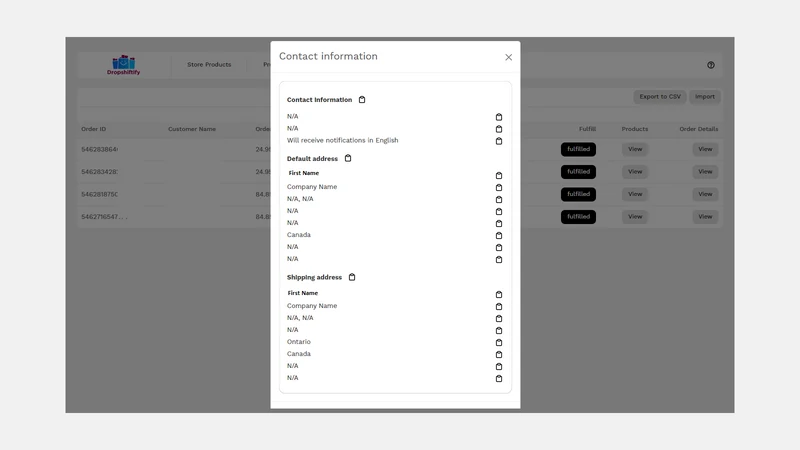Close the Contact information dialog
Image resolution: width=800 pixels, height=450 pixels.
[508, 57]
